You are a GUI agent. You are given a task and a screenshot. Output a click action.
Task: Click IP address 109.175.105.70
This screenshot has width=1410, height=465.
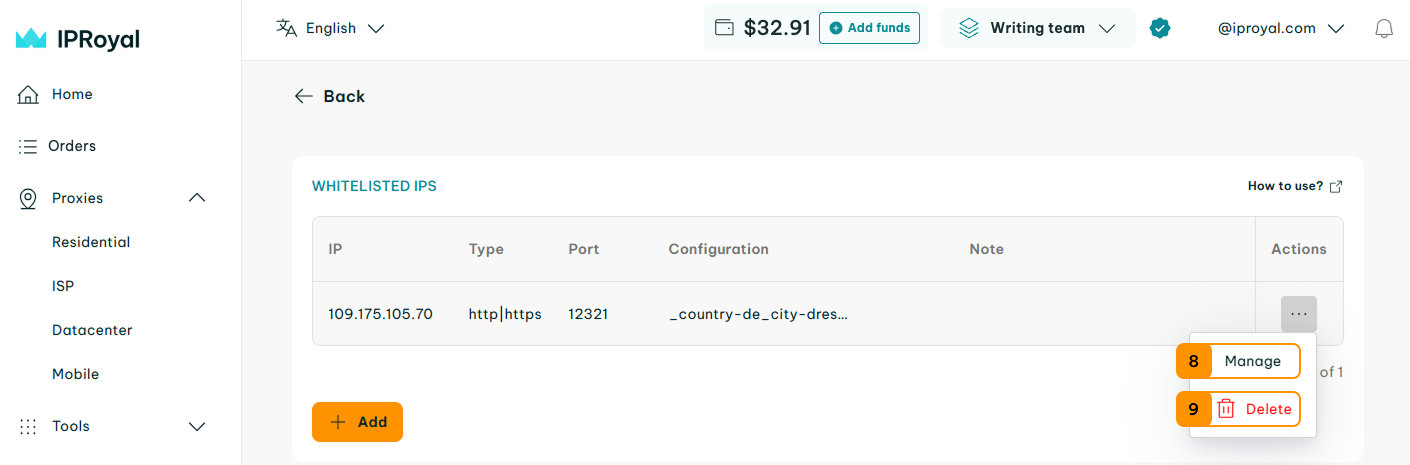380,314
